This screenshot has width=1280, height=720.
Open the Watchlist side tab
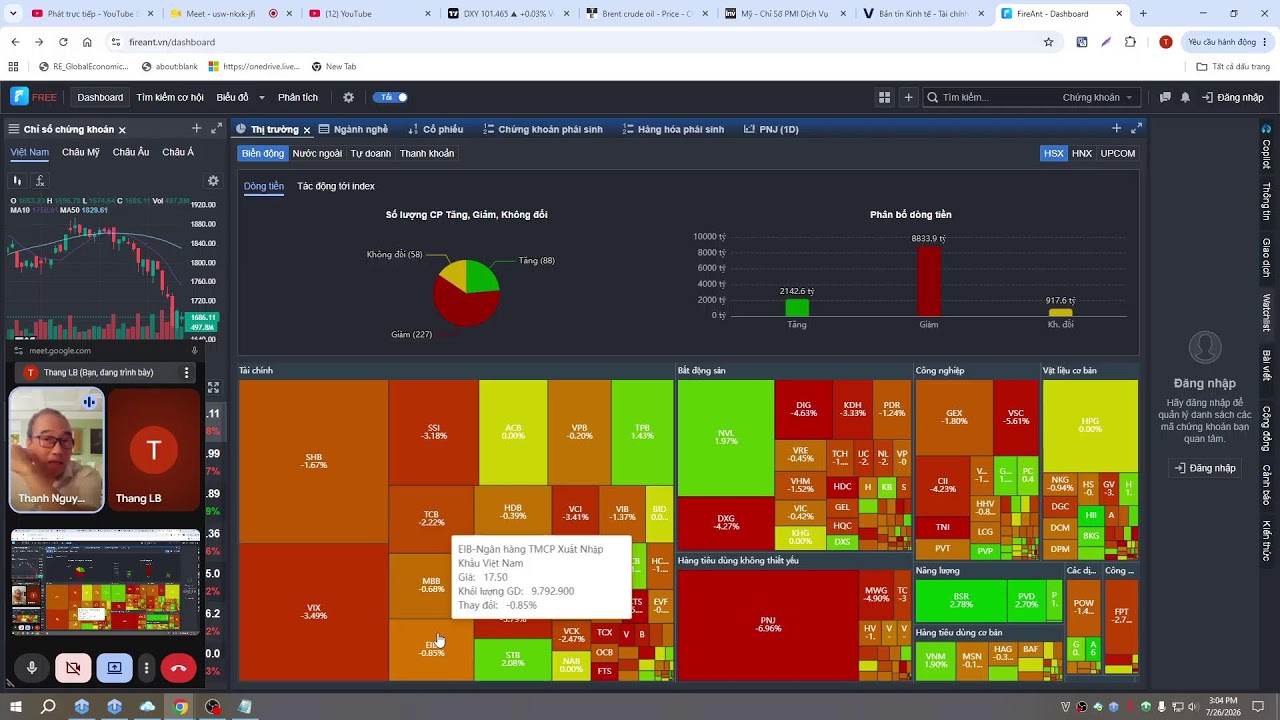click(x=1266, y=312)
